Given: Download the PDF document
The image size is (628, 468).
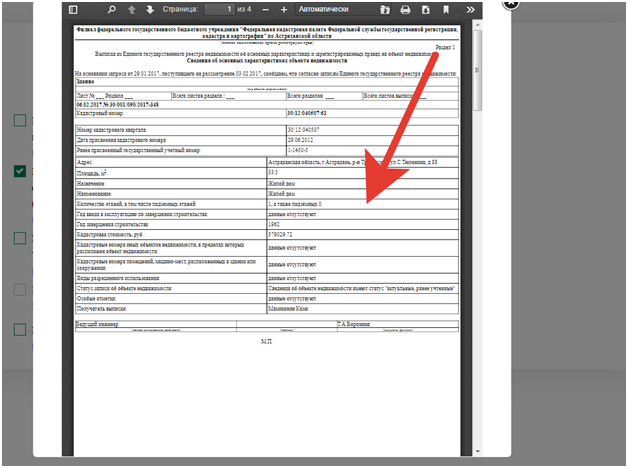Looking at the screenshot, I should click(x=425, y=9).
